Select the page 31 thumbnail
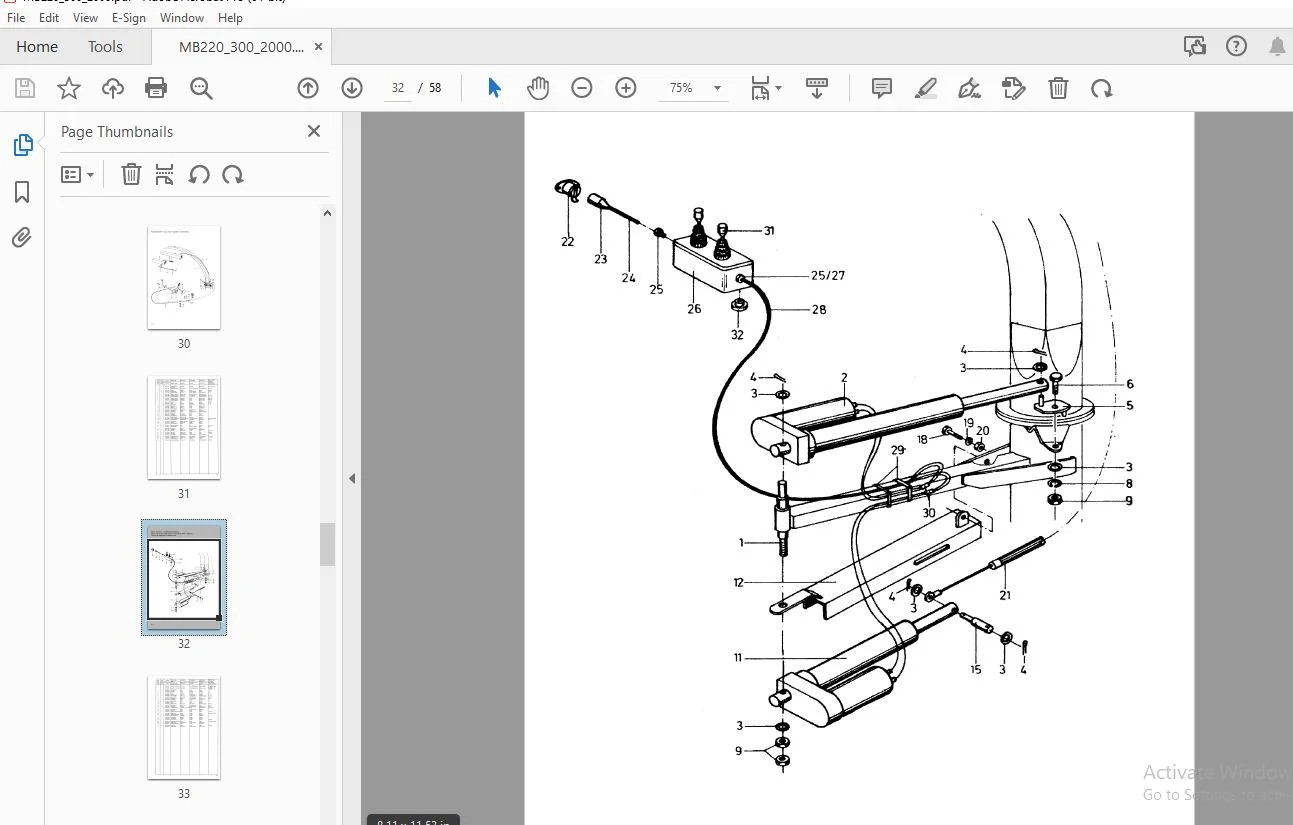 click(184, 428)
